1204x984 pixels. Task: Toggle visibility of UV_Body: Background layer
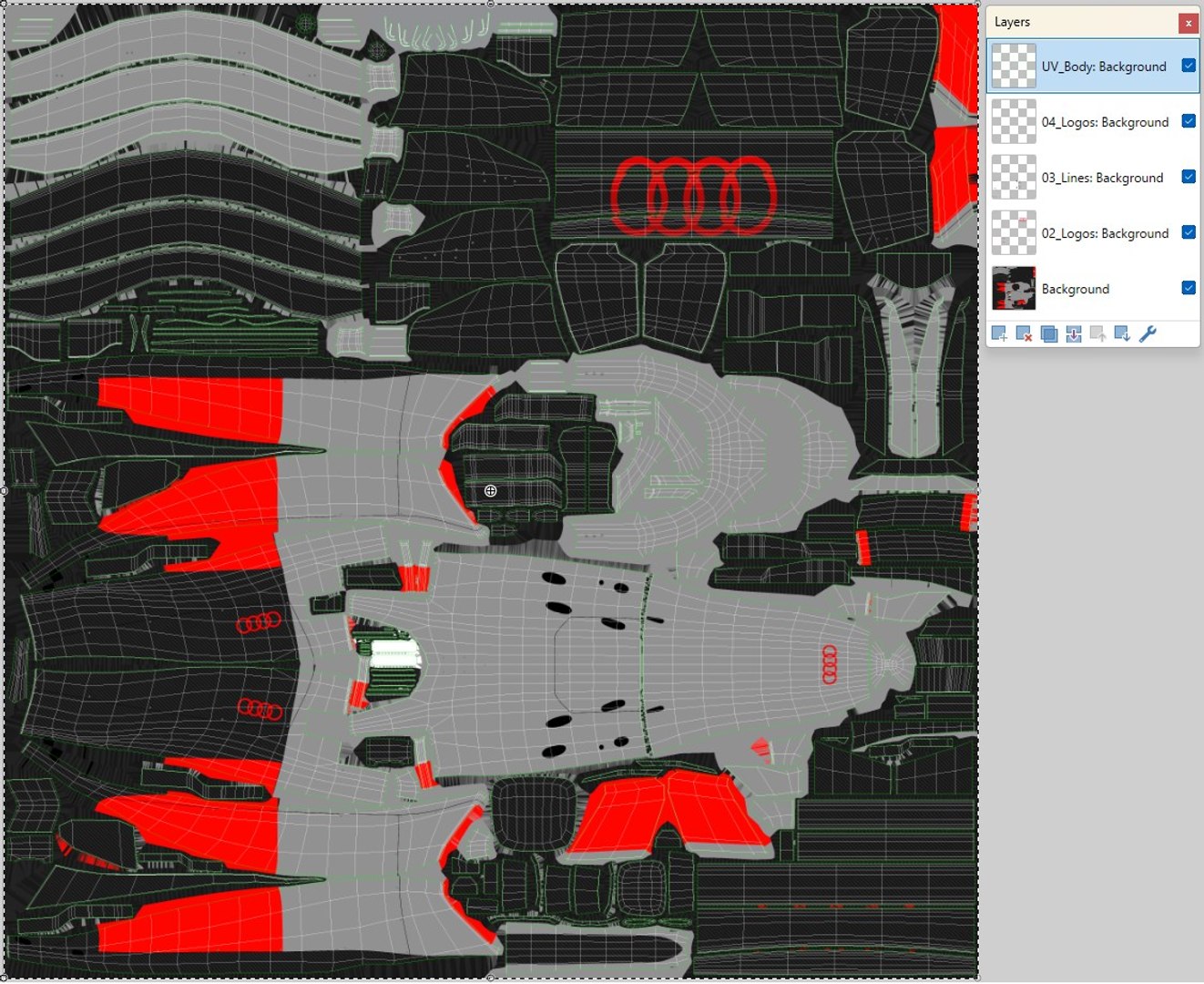[1189, 66]
